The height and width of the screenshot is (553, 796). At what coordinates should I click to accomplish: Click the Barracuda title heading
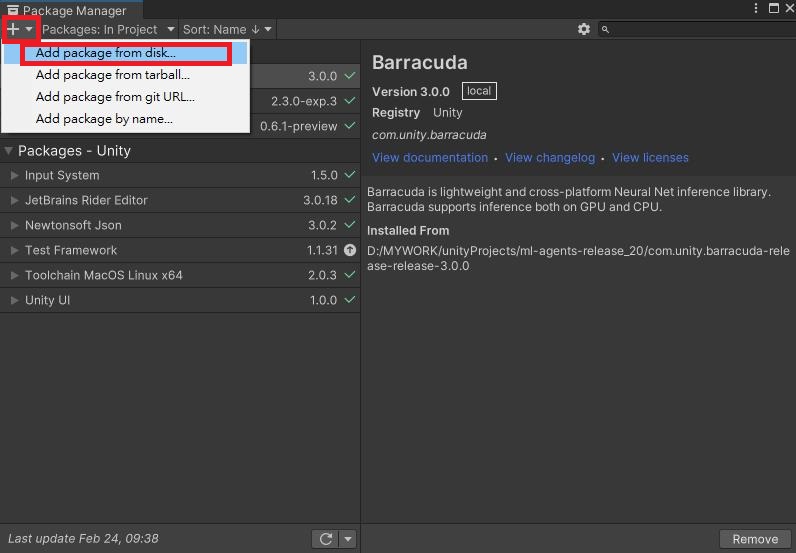click(x=420, y=62)
